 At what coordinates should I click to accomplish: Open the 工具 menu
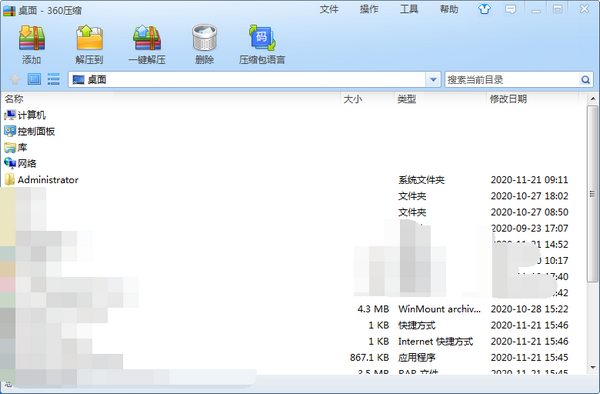[x=409, y=9]
